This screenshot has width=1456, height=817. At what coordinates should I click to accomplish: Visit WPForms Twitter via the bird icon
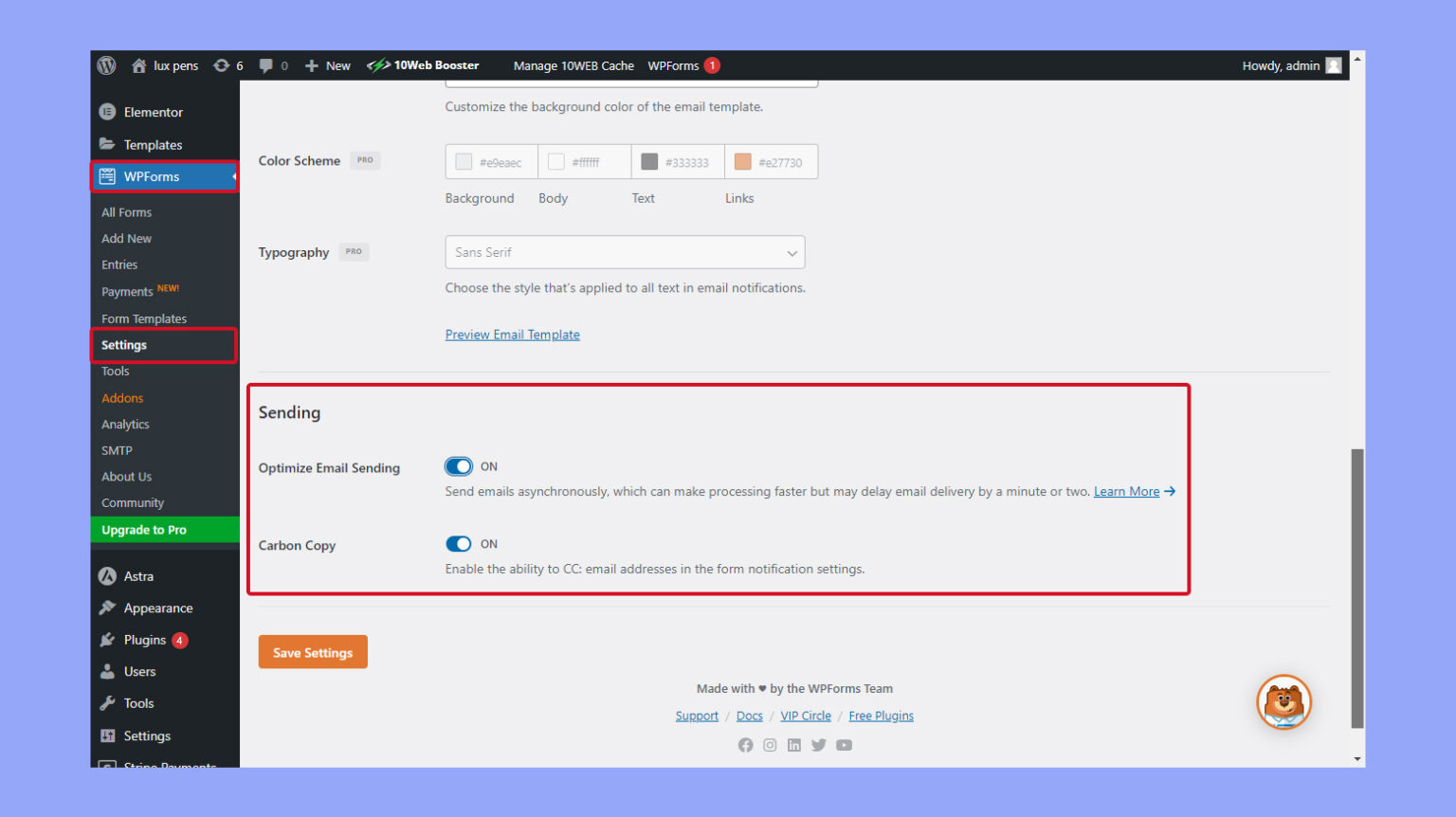[x=819, y=745]
